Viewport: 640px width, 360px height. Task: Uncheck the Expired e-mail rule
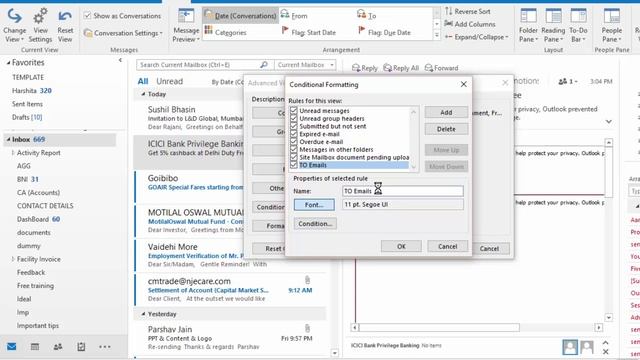pos(293,134)
